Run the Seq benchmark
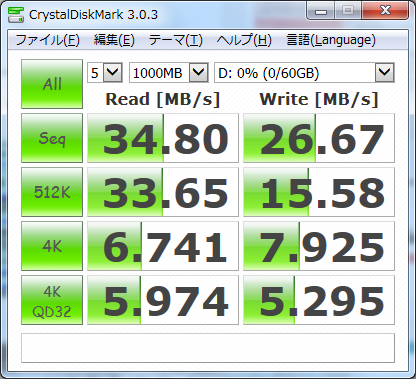 (52, 138)
